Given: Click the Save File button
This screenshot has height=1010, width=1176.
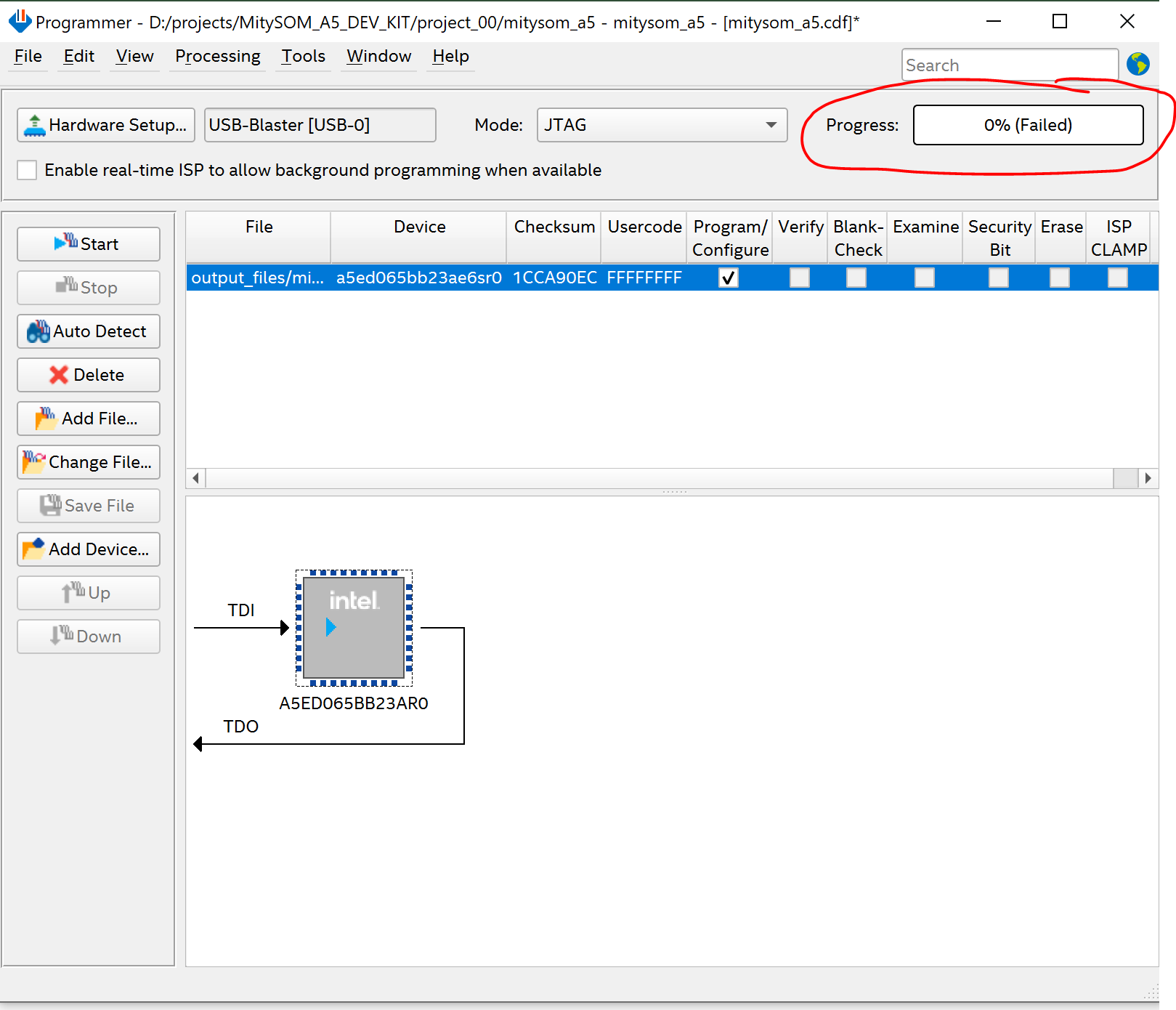Looking at the screenshot, I should (89, 506).
